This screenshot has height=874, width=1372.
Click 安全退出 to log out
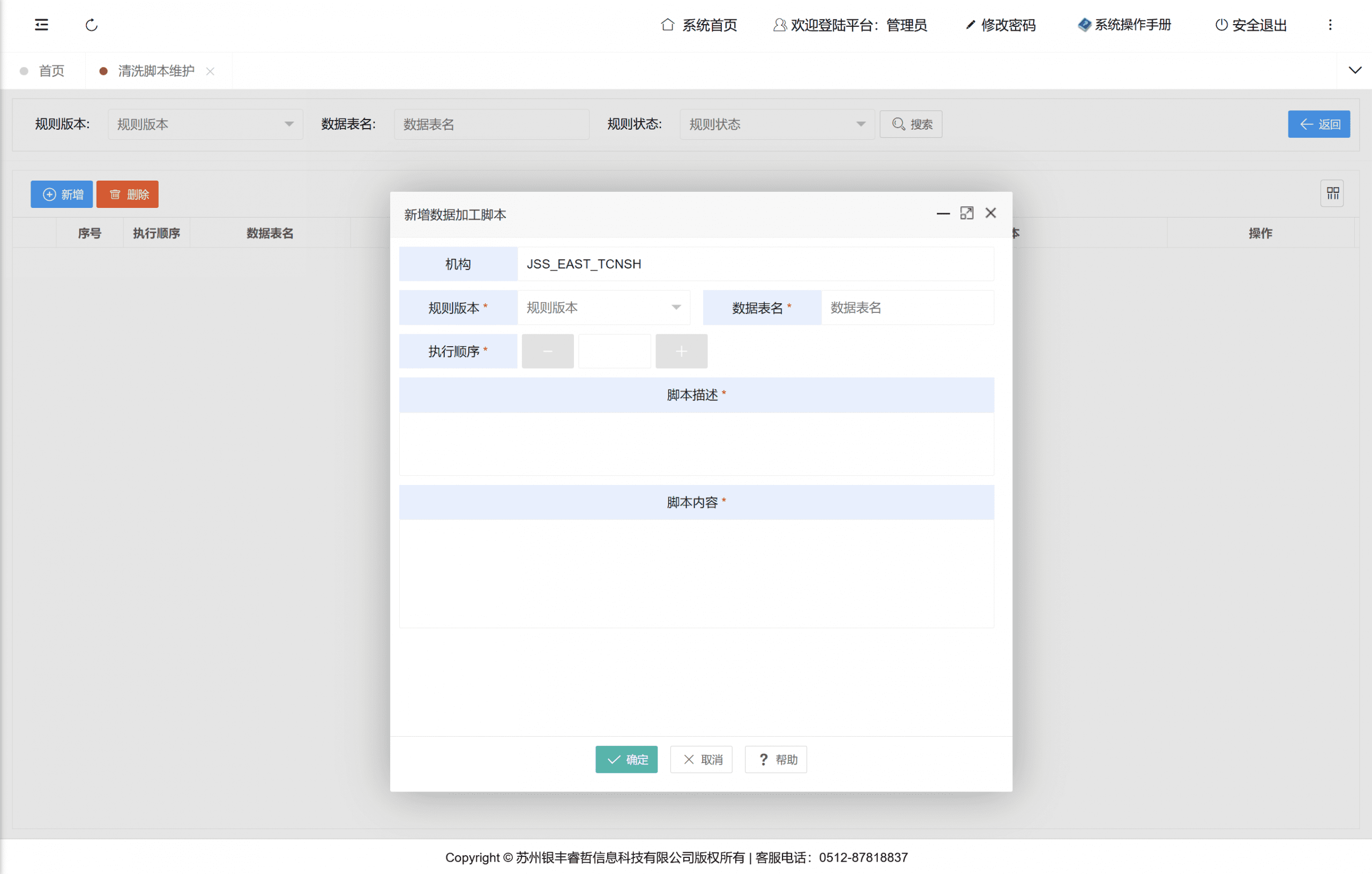(x=1251, y=25)
